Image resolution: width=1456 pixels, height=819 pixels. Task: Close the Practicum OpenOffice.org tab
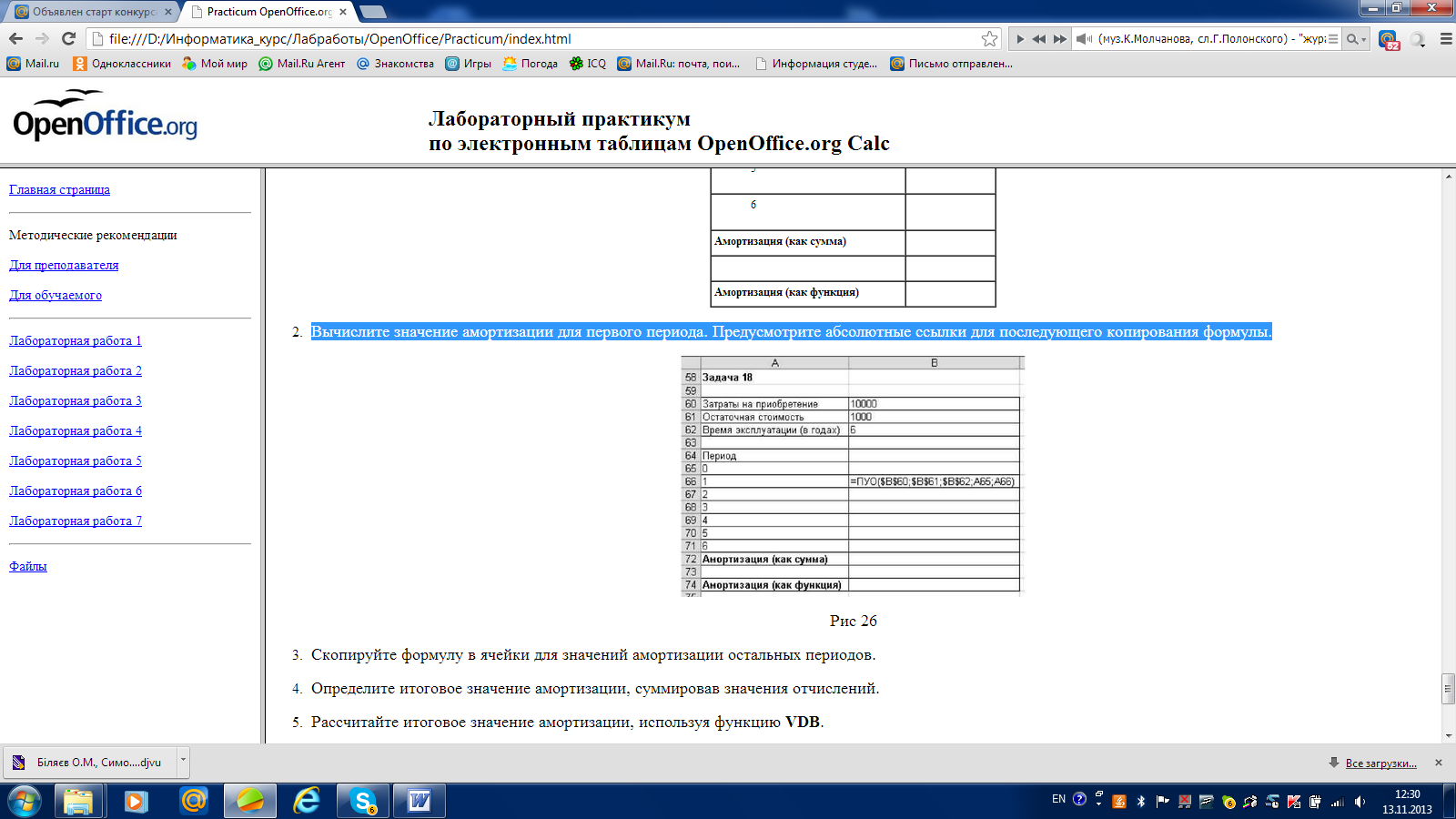click(x=343, y=12)
